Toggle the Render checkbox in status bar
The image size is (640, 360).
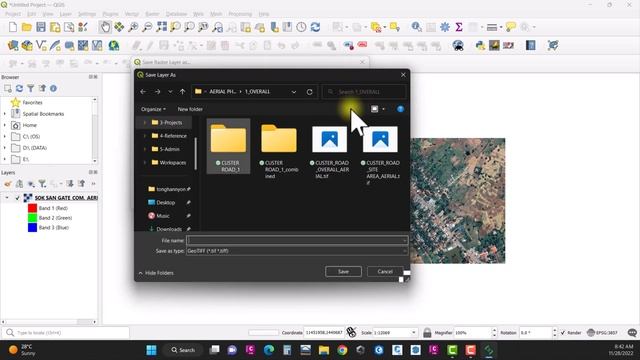(x=563, y=333)
